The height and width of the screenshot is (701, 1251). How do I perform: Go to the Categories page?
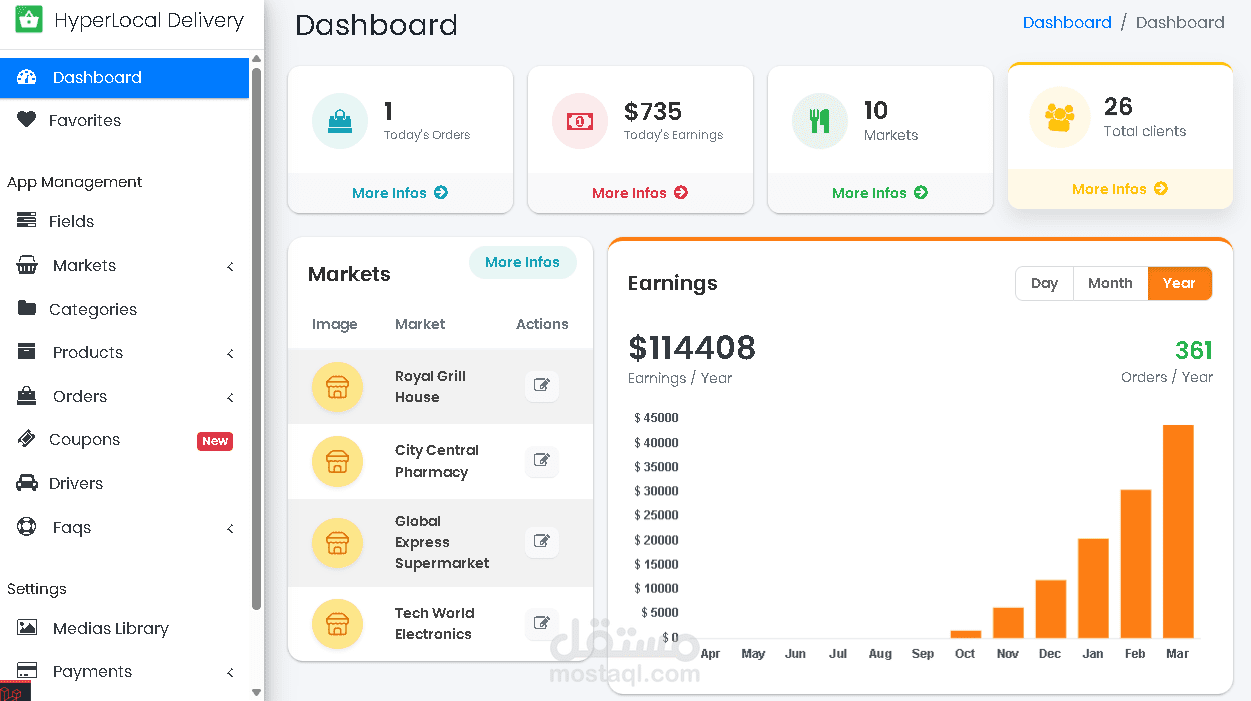(x=124, y=309)
